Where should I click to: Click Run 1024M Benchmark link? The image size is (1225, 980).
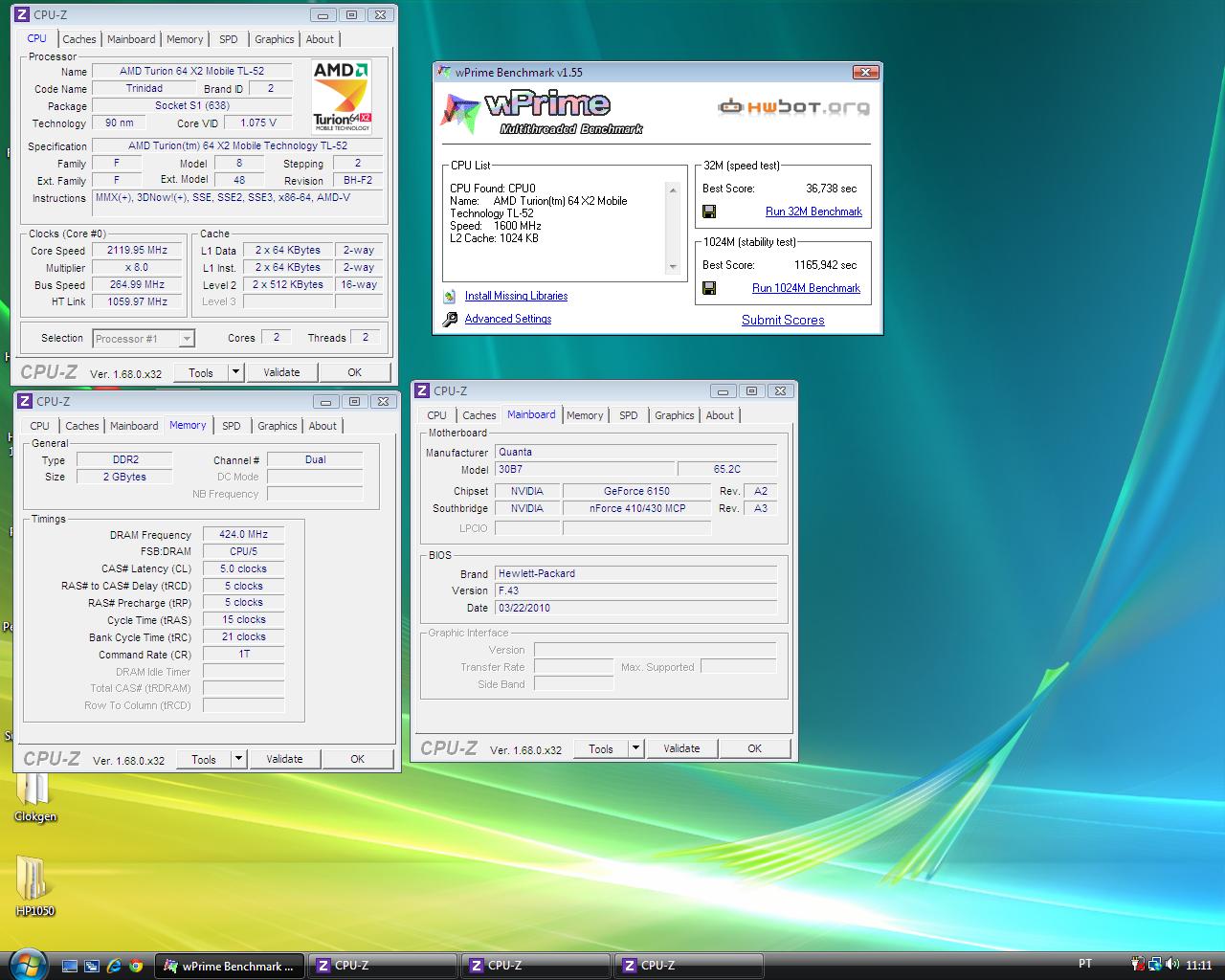click(x=806, y=288)
